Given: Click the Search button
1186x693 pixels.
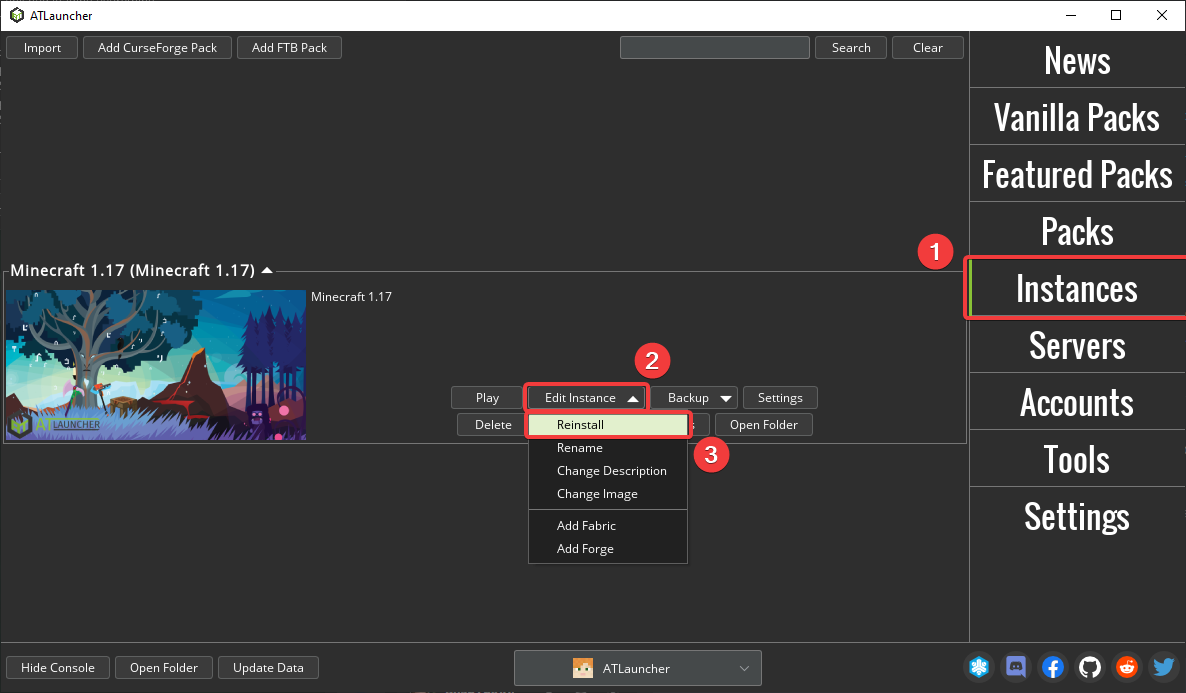Looking at the screenshot, I should pos(851,48).
